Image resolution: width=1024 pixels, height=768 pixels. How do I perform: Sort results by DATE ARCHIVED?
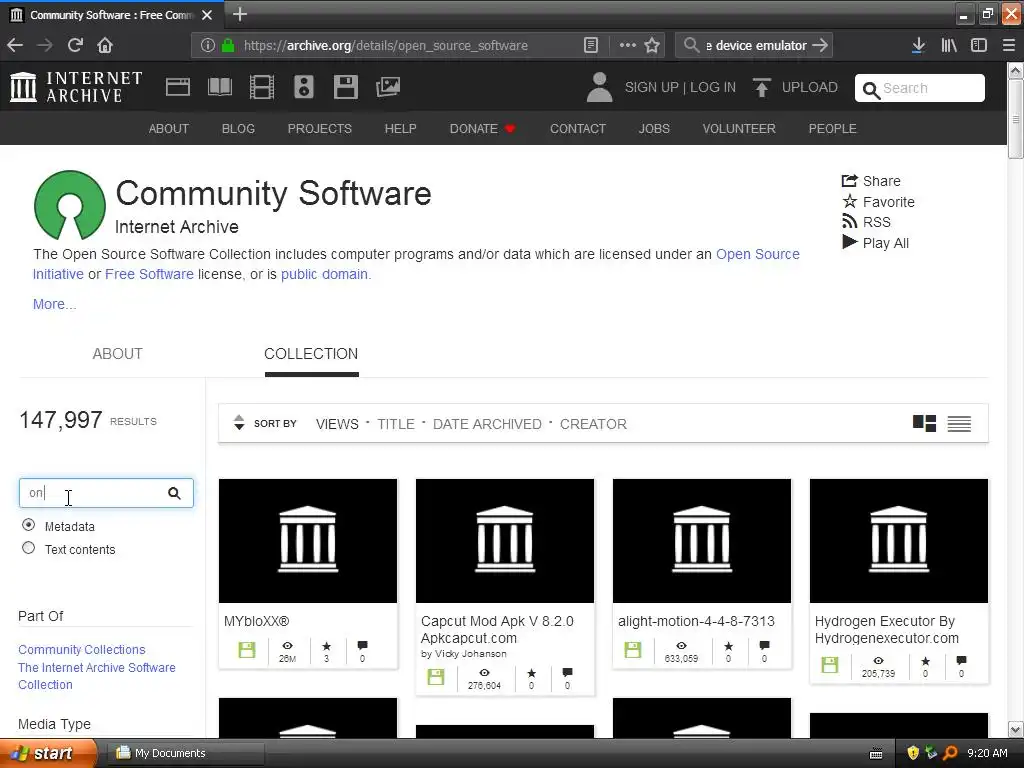point(487,424)
